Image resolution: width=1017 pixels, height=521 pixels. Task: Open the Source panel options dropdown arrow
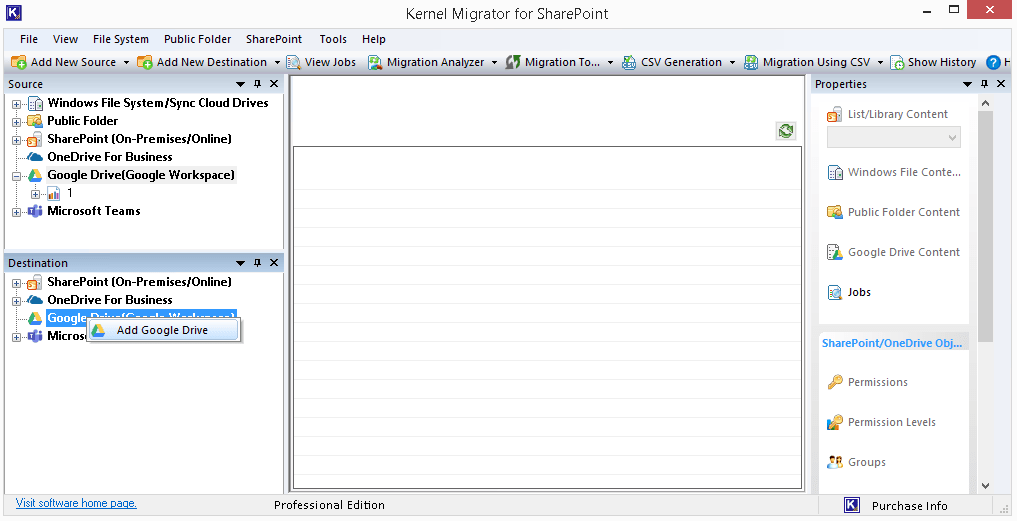point(240,84)
